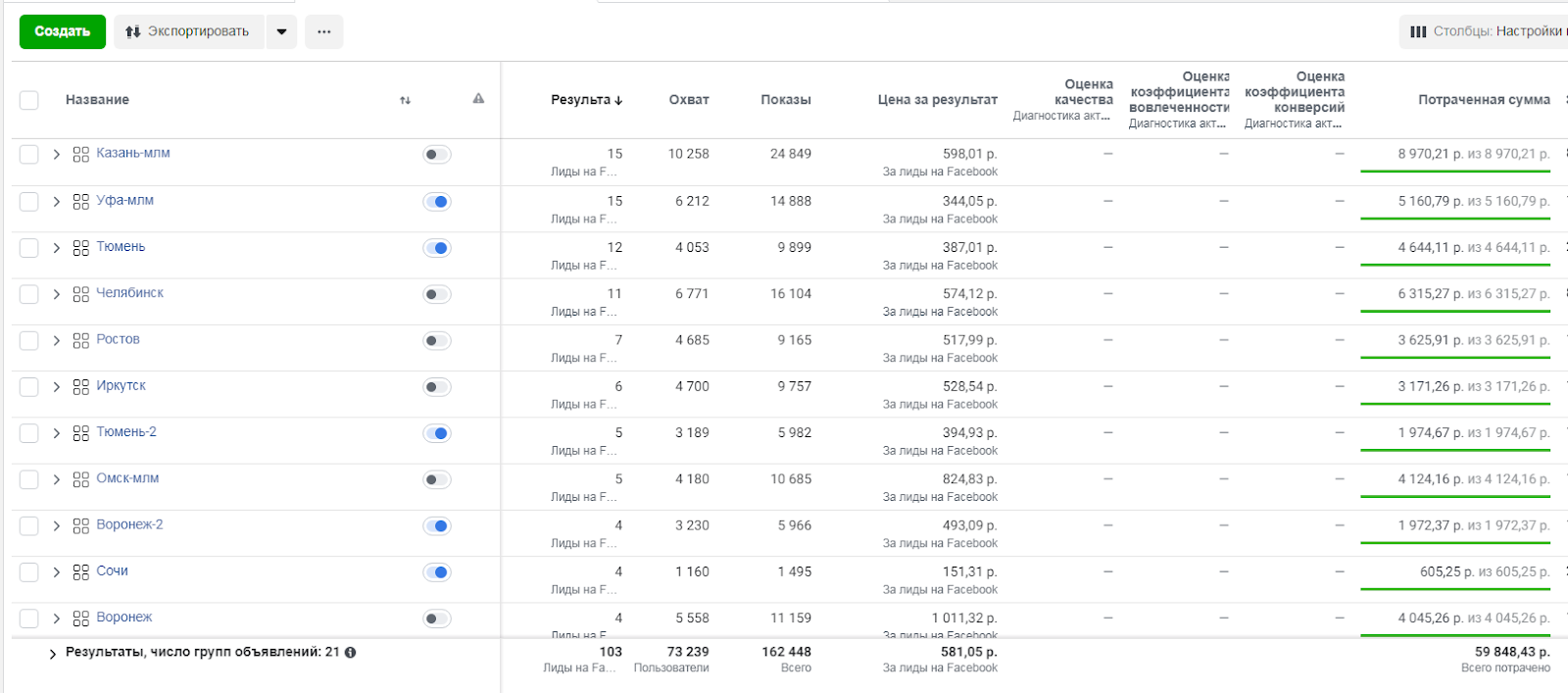1568x693 pixels.
Task: Expand the results summary row chevron
Action: 53,654
